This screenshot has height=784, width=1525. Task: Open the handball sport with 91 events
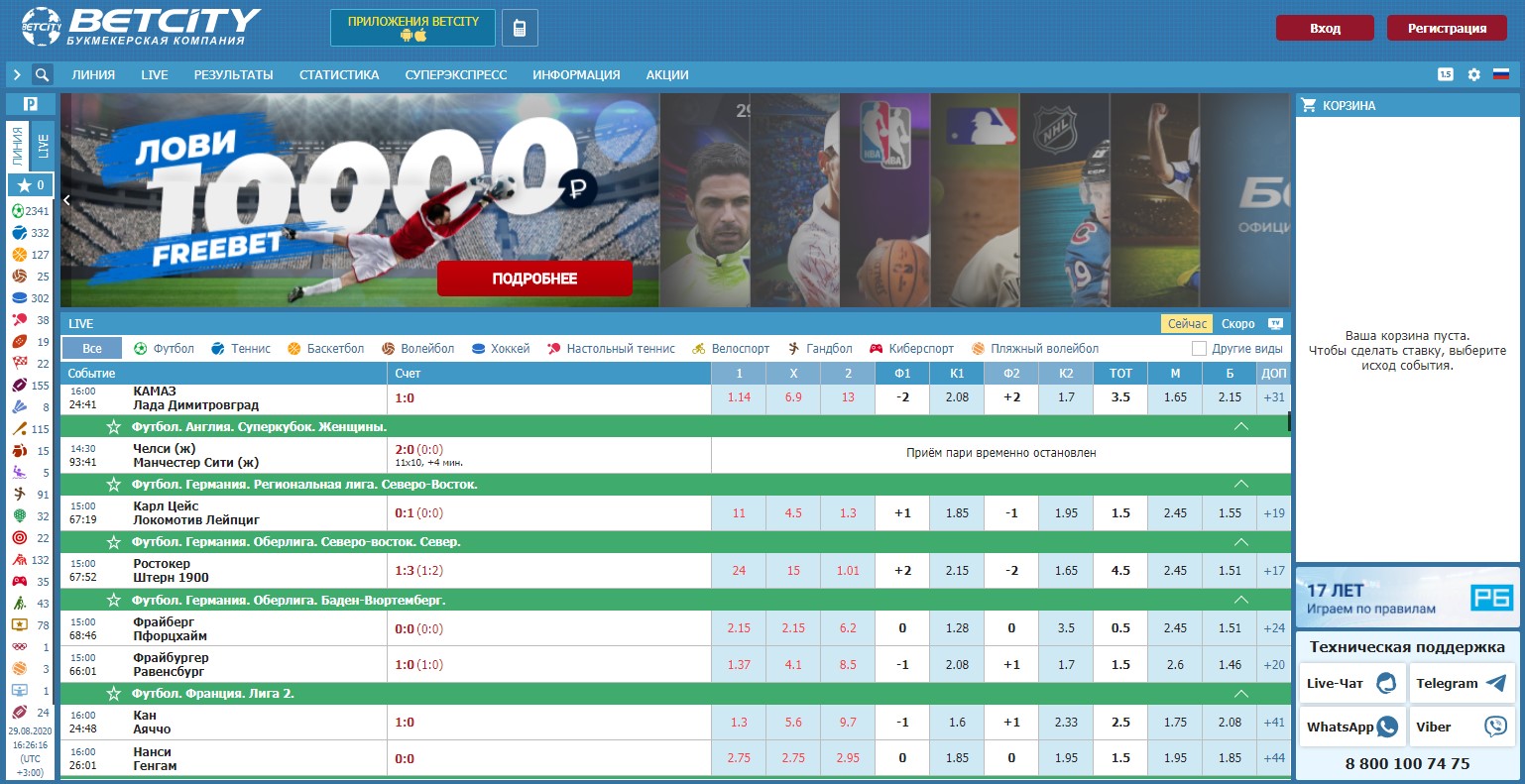30,495
